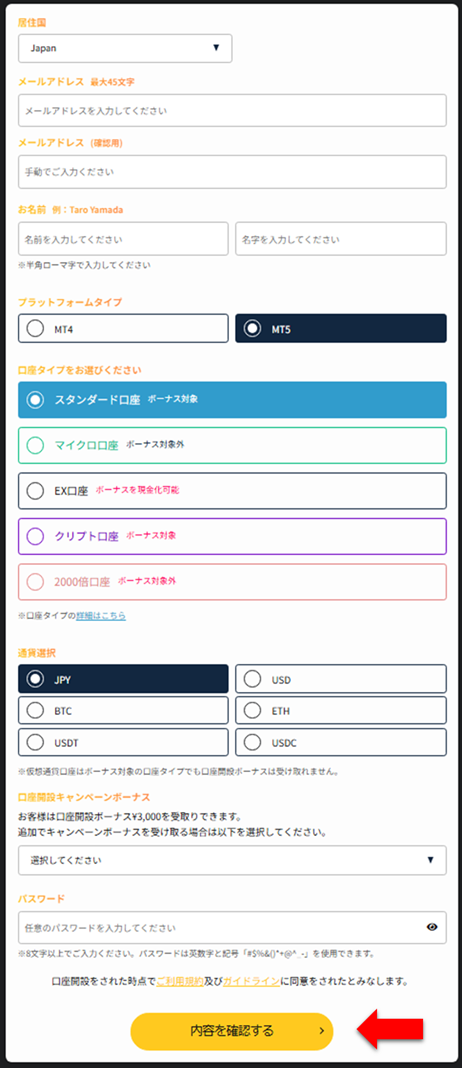Toggle password visibility eye icon
Screen dimensions: 462x1068
pyautogui.click(x=431, y=927)
